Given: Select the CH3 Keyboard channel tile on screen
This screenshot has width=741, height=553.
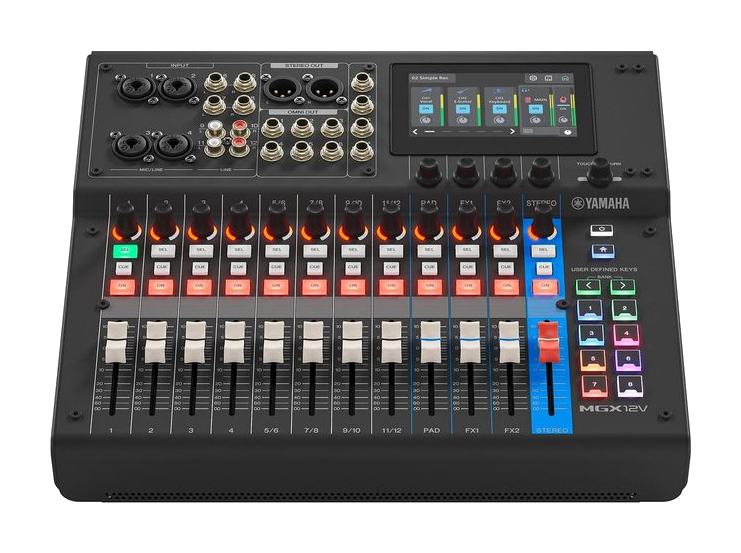Looking at the screenshot, I should point(498,98).
